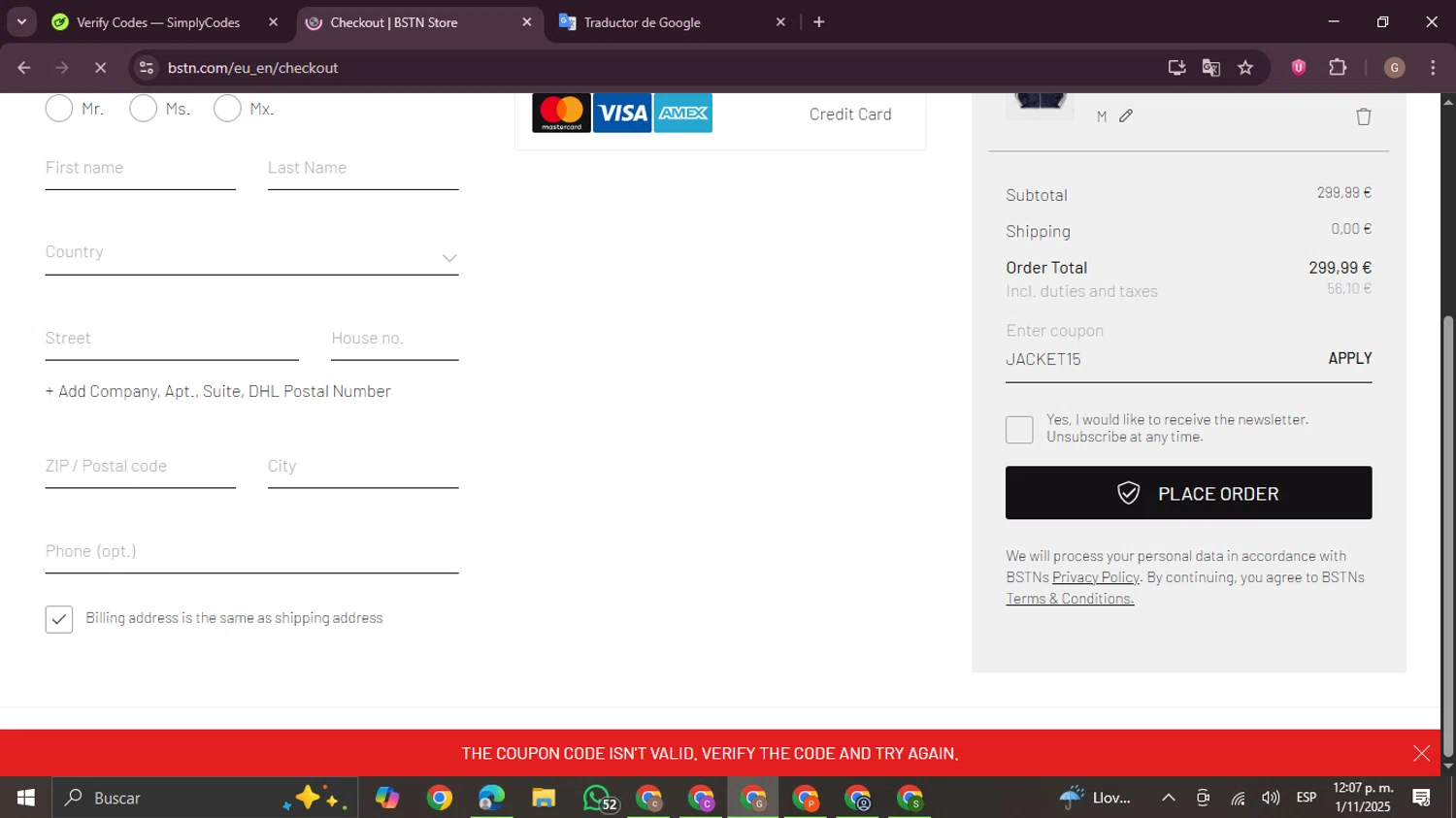Viewport: 1456px width, 818px height.
Task: Open the Terms & Conditions link
Action: tap(1070, 599)
